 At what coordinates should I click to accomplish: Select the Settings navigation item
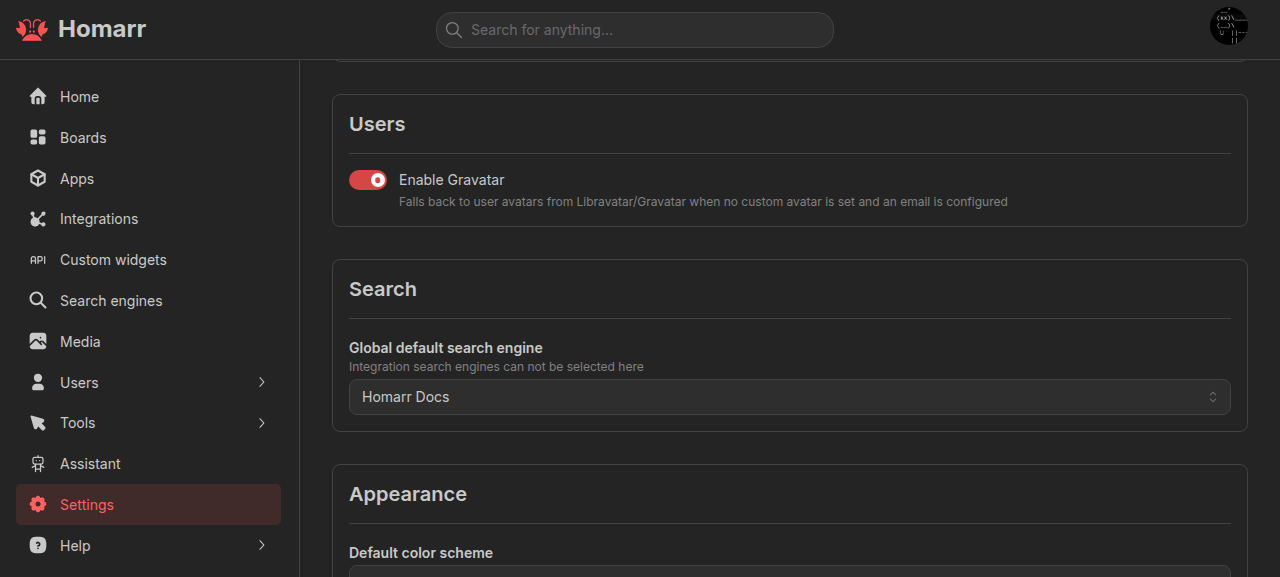pyautogui.click(x=148, y=505)
